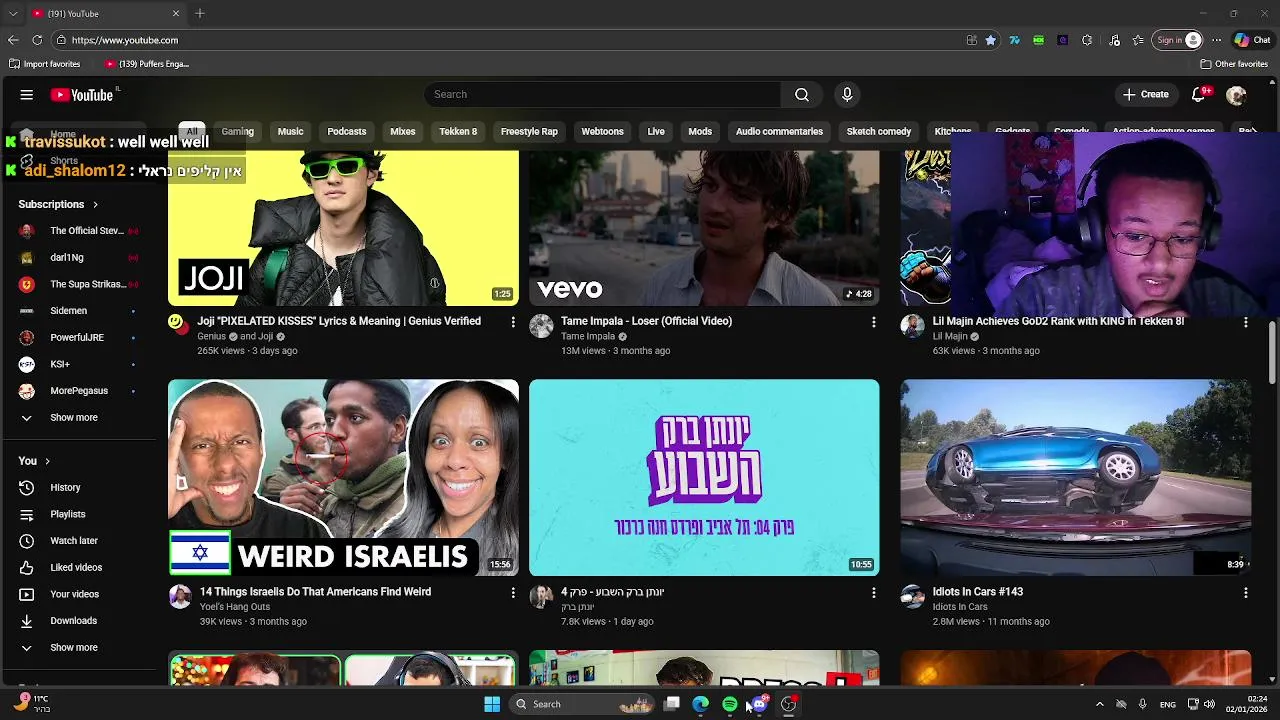The width and height of the screenshot is (1280, 720).
Task: Open the new tab plus button
Action: (x=200, y=13)
